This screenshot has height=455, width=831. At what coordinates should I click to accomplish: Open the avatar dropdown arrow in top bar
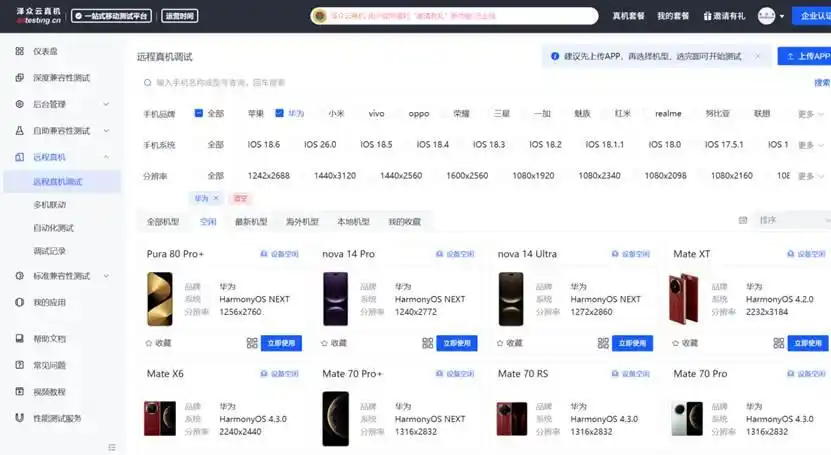tap(782, 16)
